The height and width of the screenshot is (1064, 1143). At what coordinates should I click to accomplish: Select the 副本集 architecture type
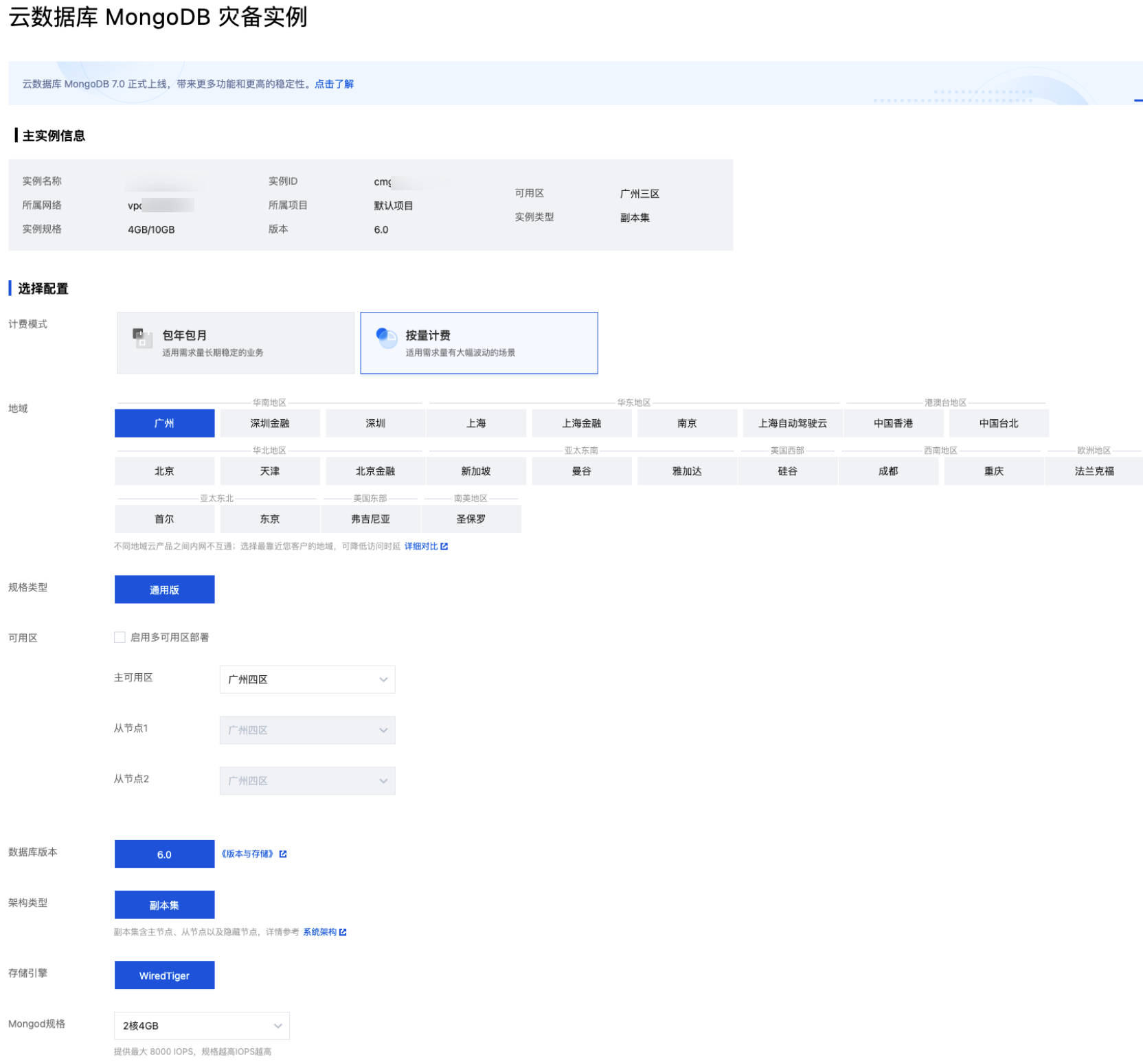click(164, 905)
